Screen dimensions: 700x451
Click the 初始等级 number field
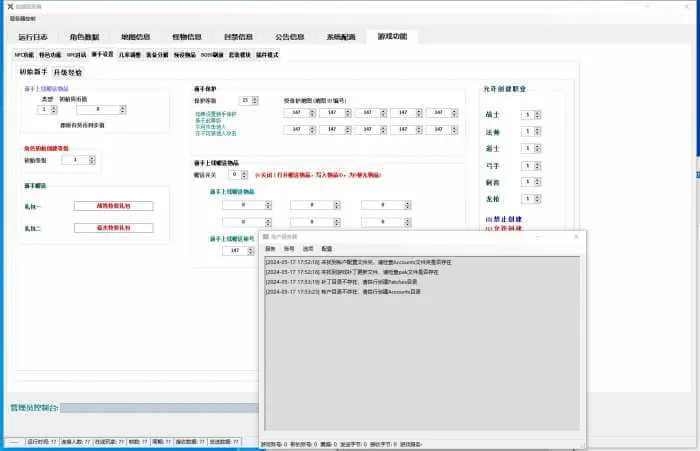point(75,159)
